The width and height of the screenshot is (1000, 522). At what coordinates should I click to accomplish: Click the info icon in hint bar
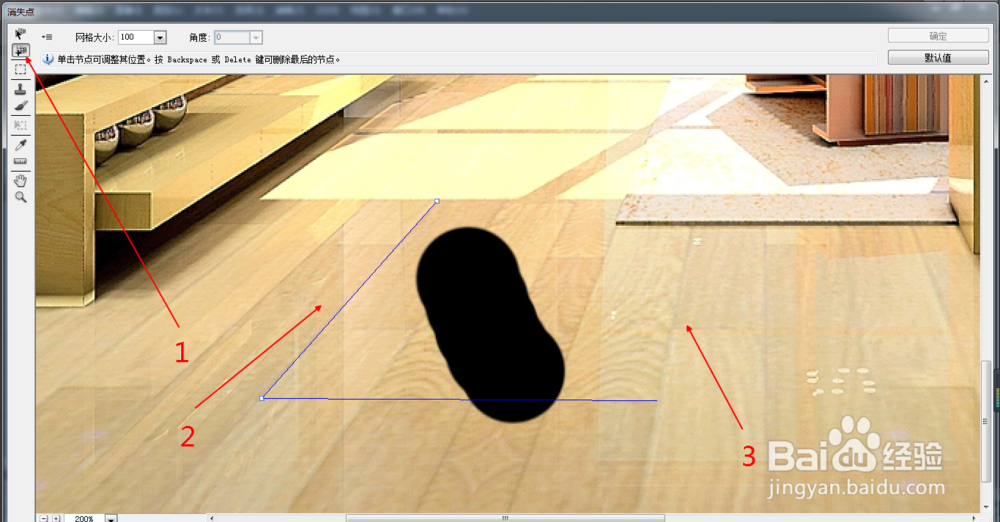(x=48, y=59)
